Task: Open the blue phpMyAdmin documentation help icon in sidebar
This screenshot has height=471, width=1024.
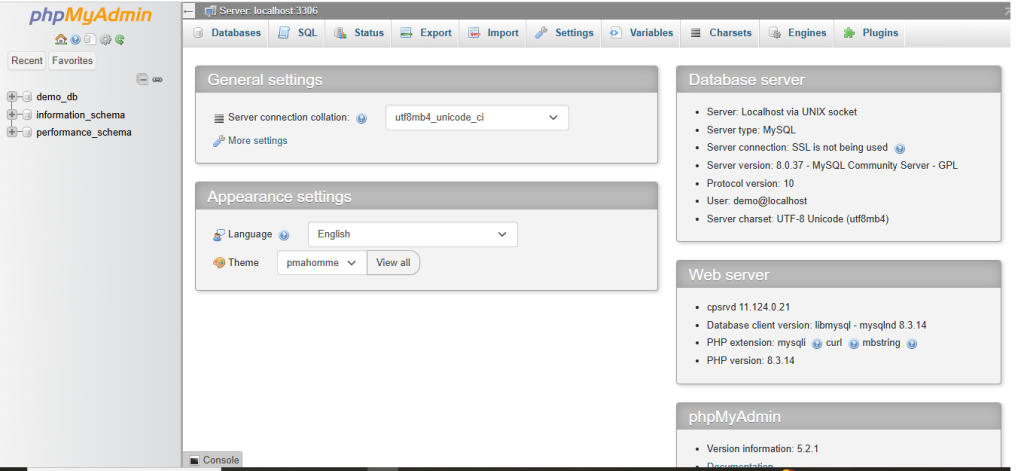Action: [76, 40]
